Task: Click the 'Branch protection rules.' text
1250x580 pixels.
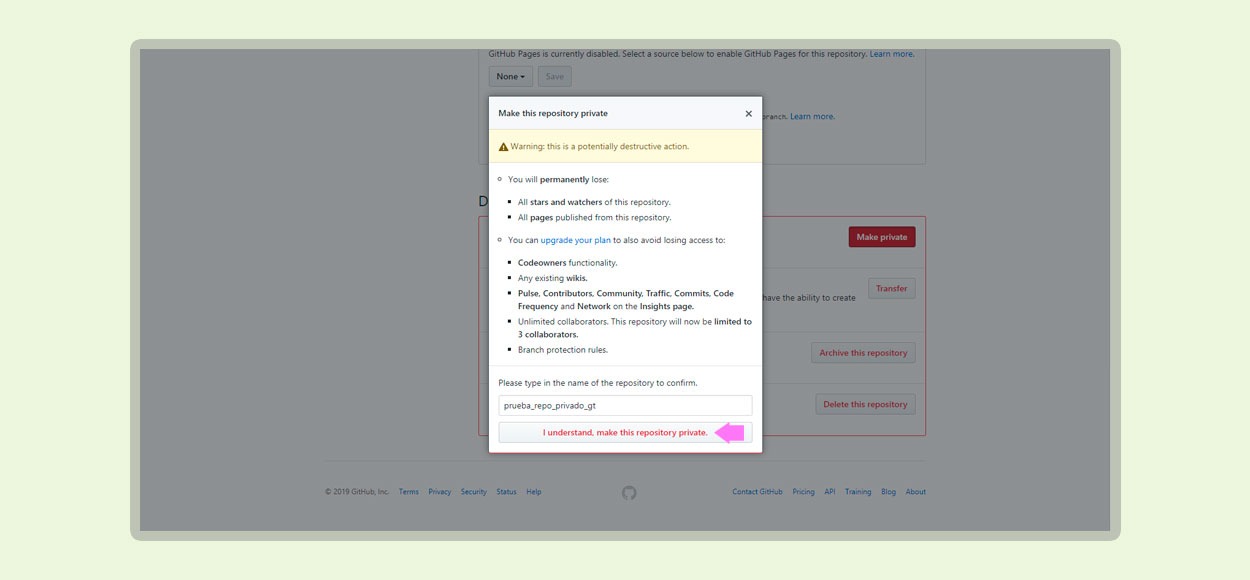Action: pos(563,350)
